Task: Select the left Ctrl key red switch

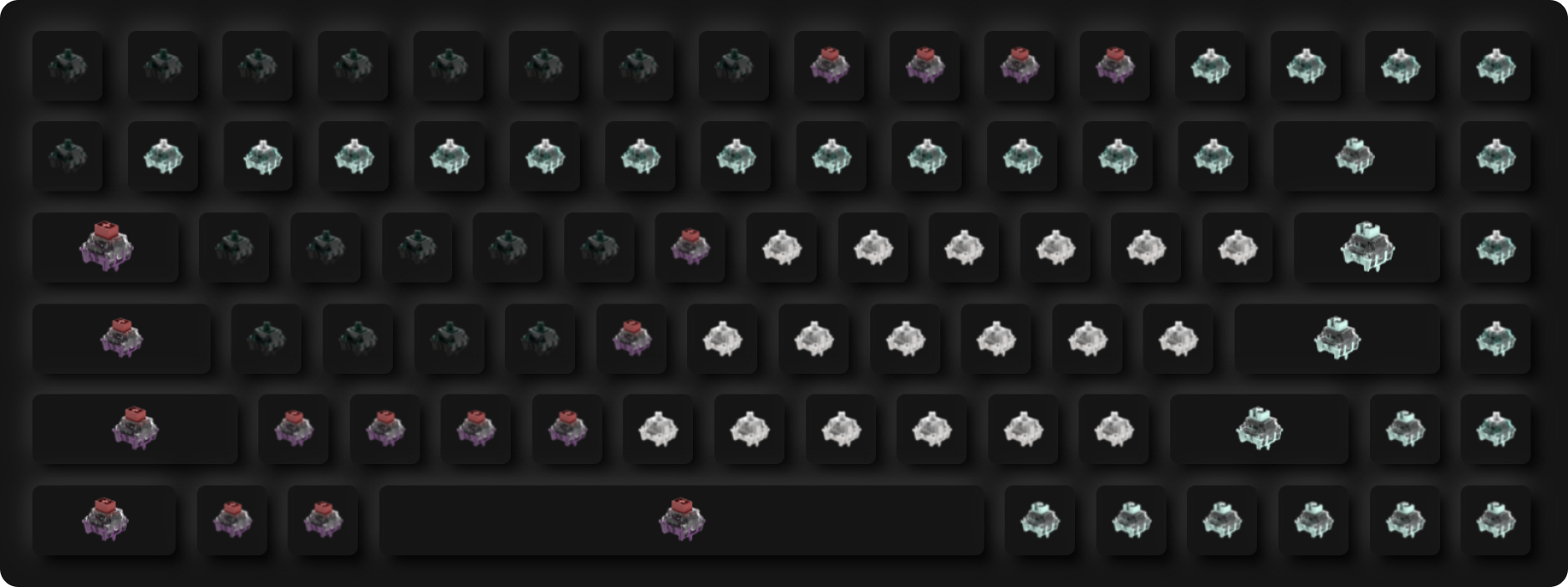Action: (x=104, y=520)
